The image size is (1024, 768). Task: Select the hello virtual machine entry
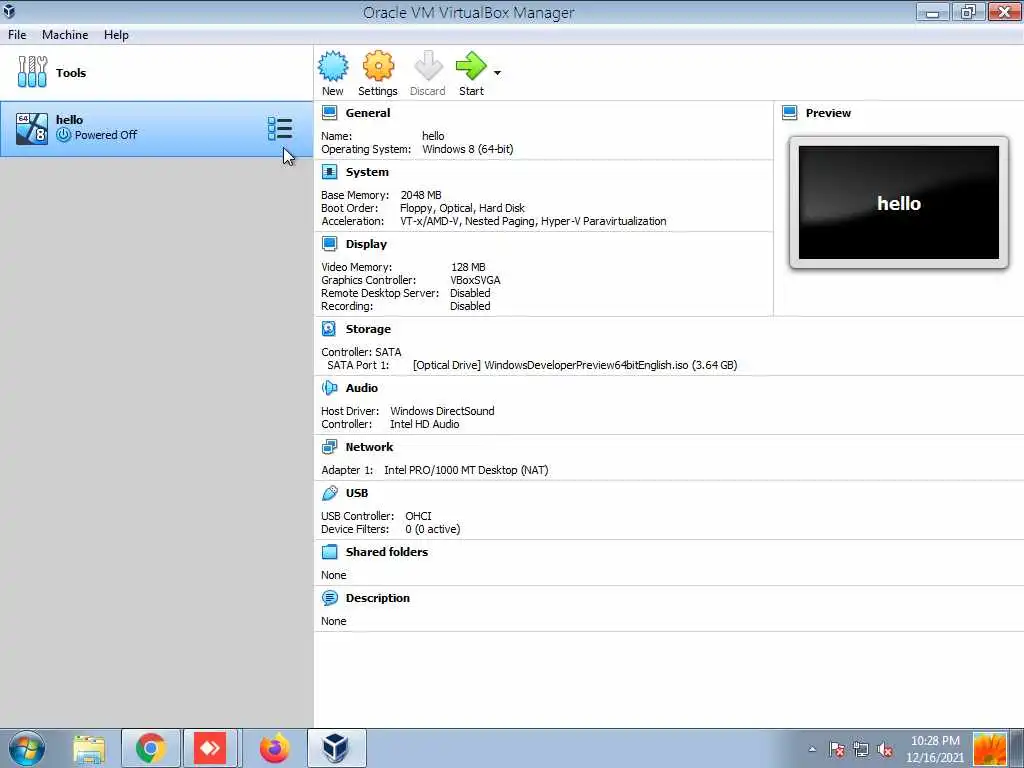click(x=157, y=129)
